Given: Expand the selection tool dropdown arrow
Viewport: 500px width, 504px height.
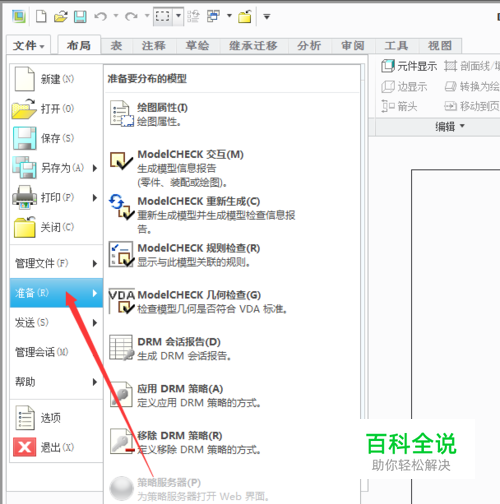Looking at the screenshot, I should [178, 16].
